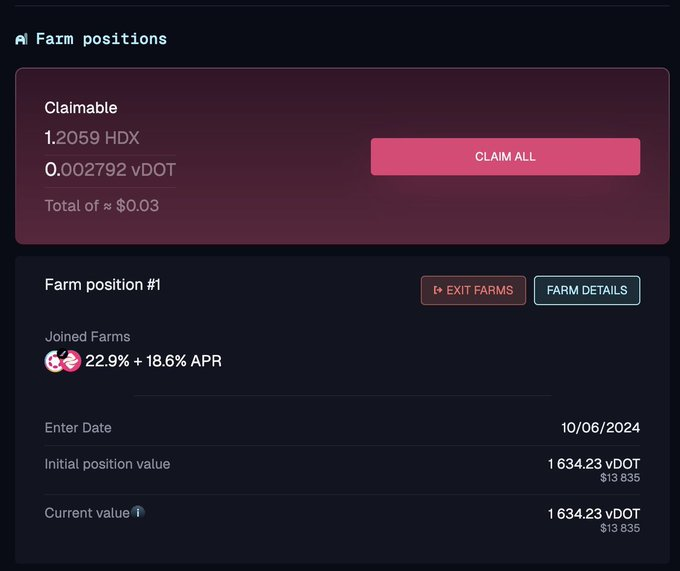
Task: Exit farms for position #1
Action: click(x=473, y=290)
